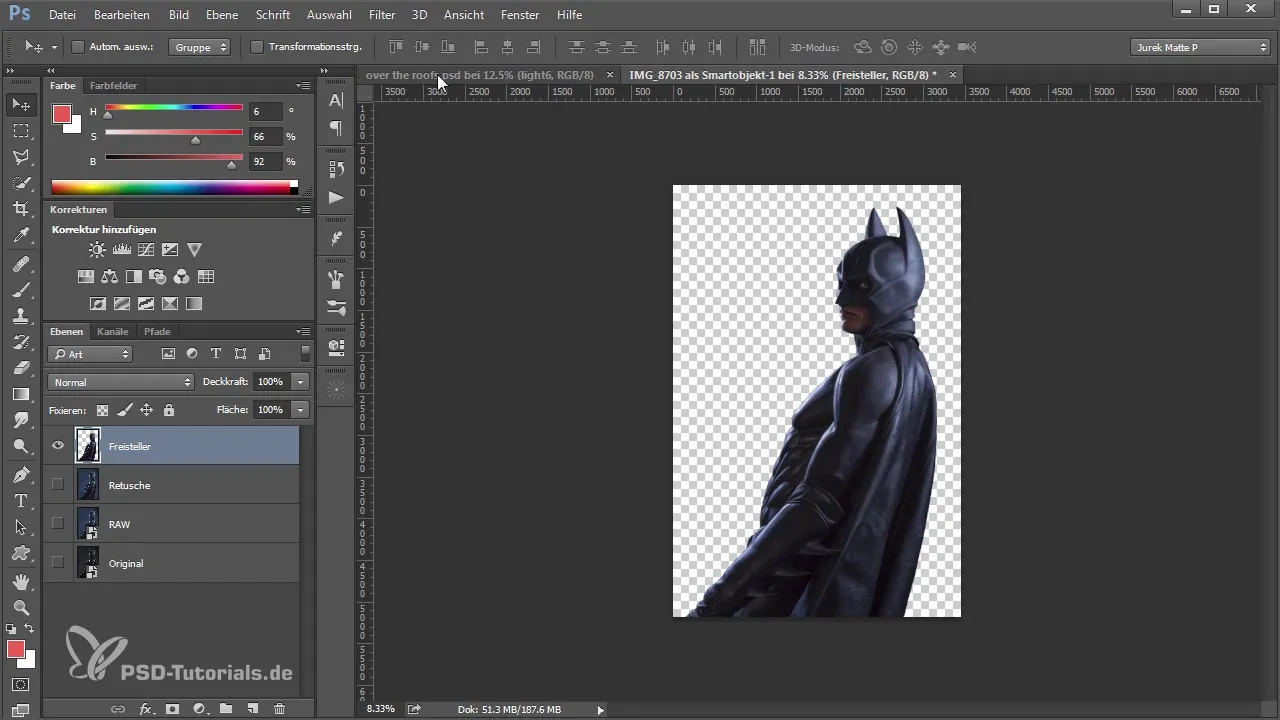Open the Gruppe dropdown
The width and height of the screenshot is (1280, 720).
(199, 47)
